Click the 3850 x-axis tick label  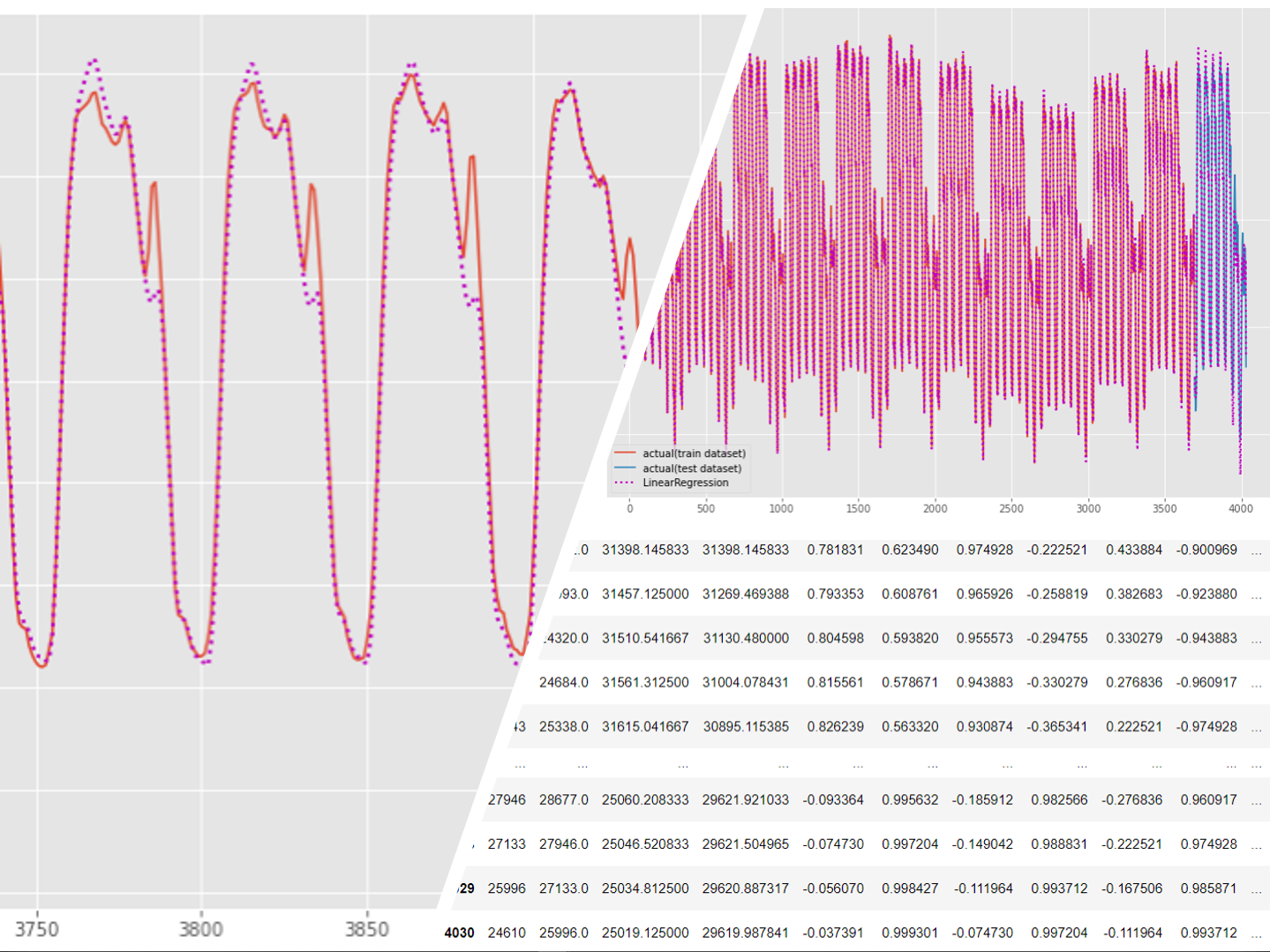tap(366, 929)
